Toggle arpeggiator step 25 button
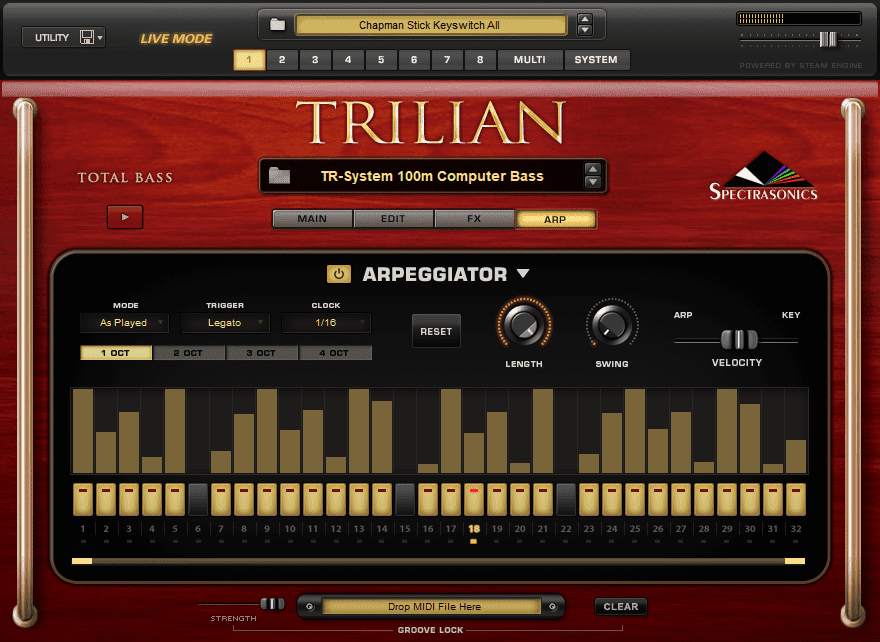The image size is (880, 642). pos(635,499)
